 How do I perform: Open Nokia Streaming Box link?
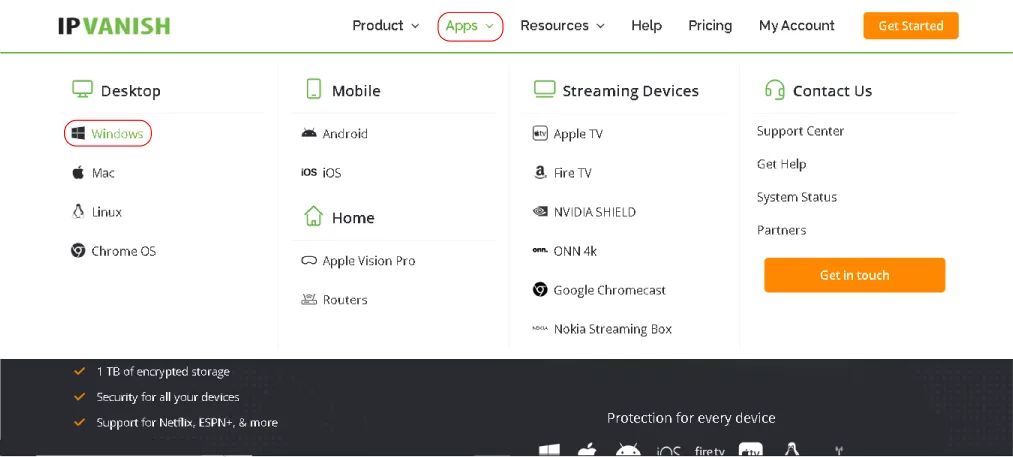click(612, 328)
